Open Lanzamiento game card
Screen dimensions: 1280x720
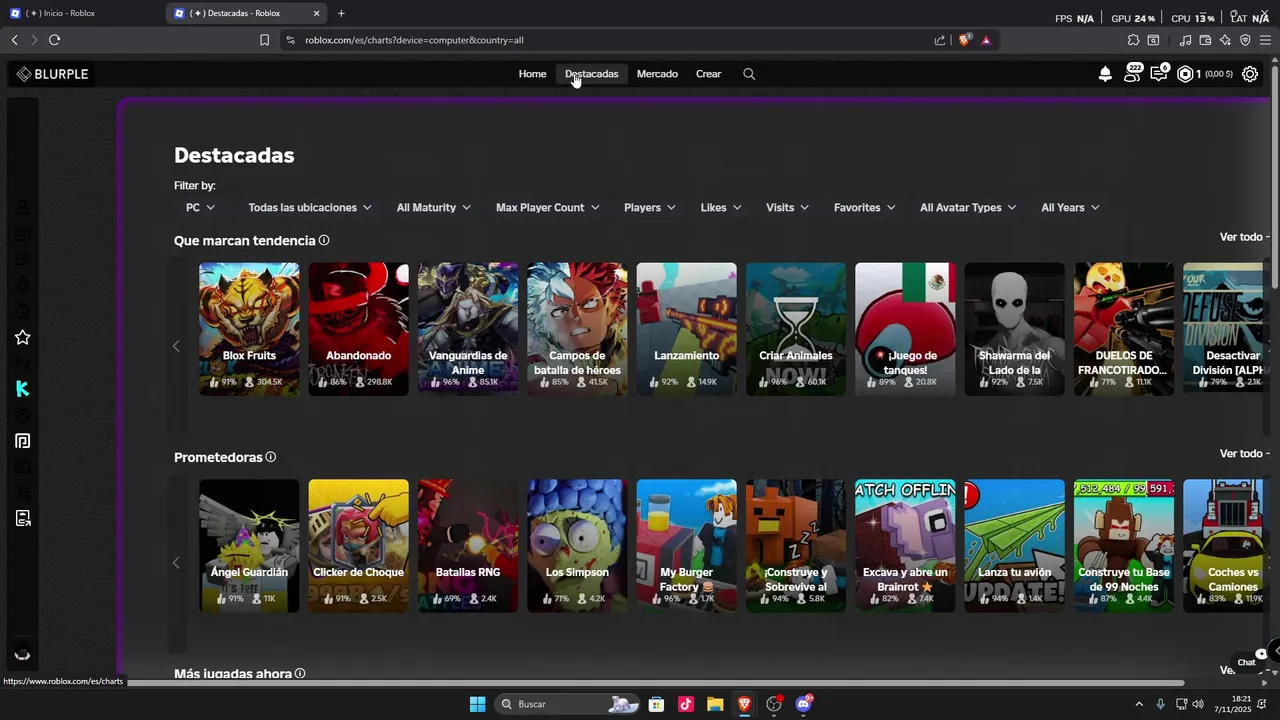[x=686, y=329]
